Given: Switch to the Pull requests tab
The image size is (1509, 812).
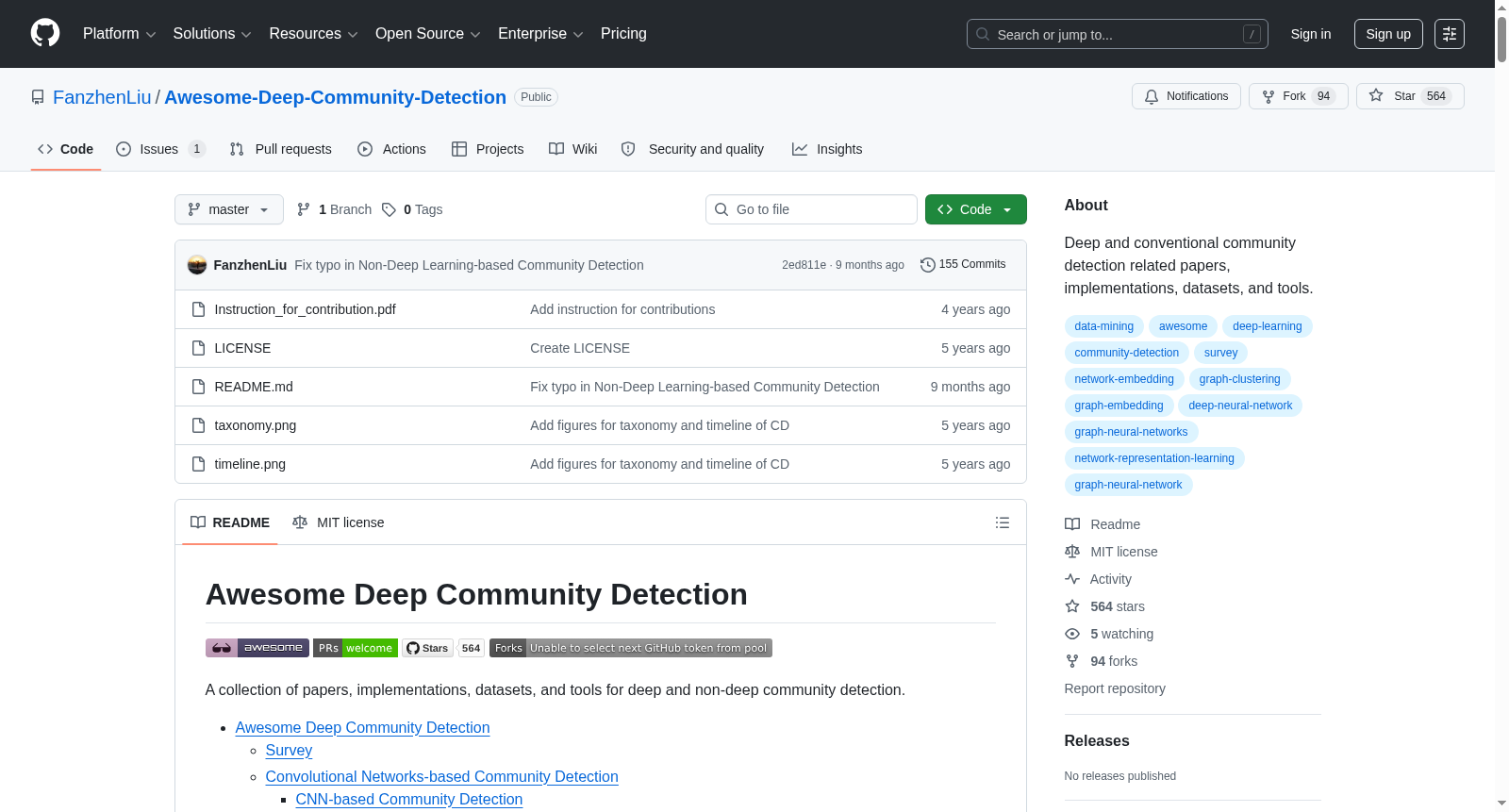Looking at the screenshot, I should [281, 149].
